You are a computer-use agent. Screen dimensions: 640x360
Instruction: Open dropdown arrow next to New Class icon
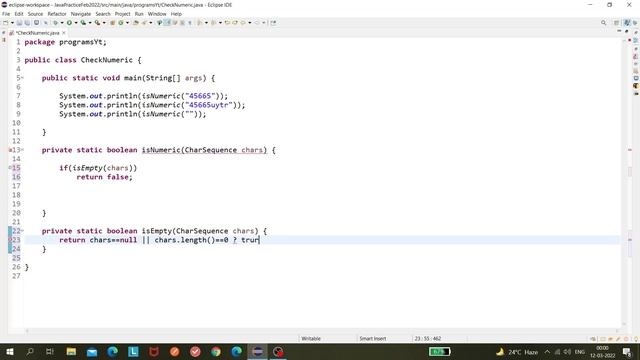coord(127,23)
